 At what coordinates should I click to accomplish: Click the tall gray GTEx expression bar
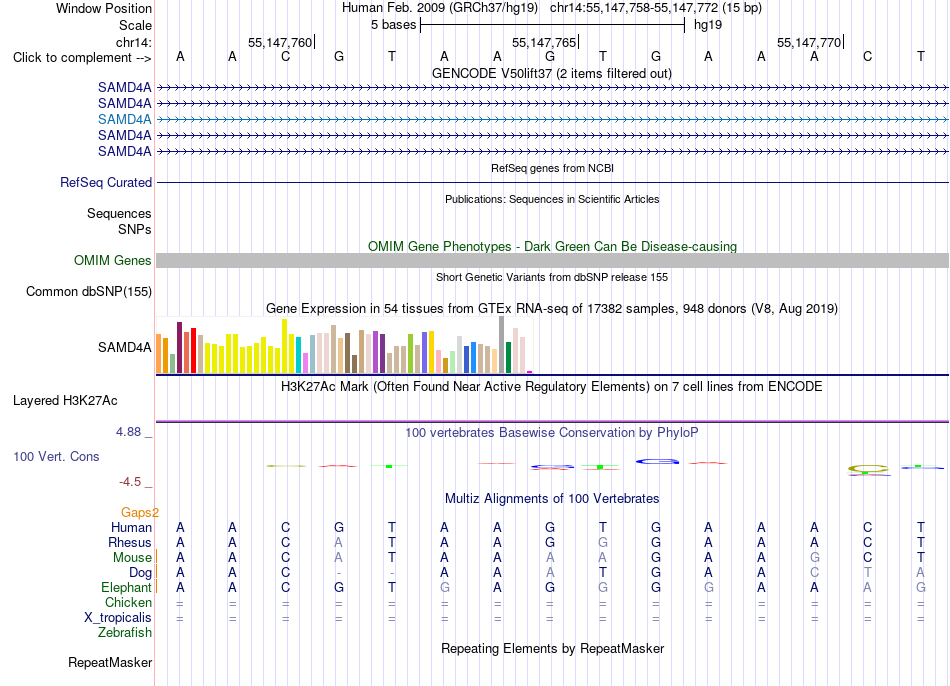(x=502, y=344)
